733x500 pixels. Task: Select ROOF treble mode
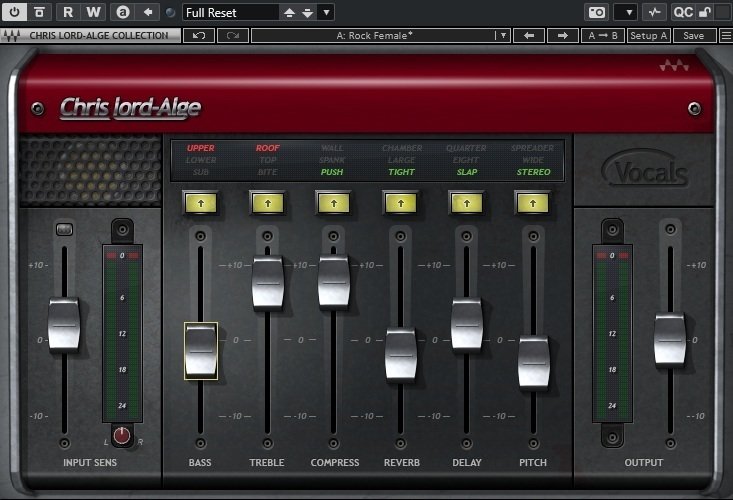267,148
